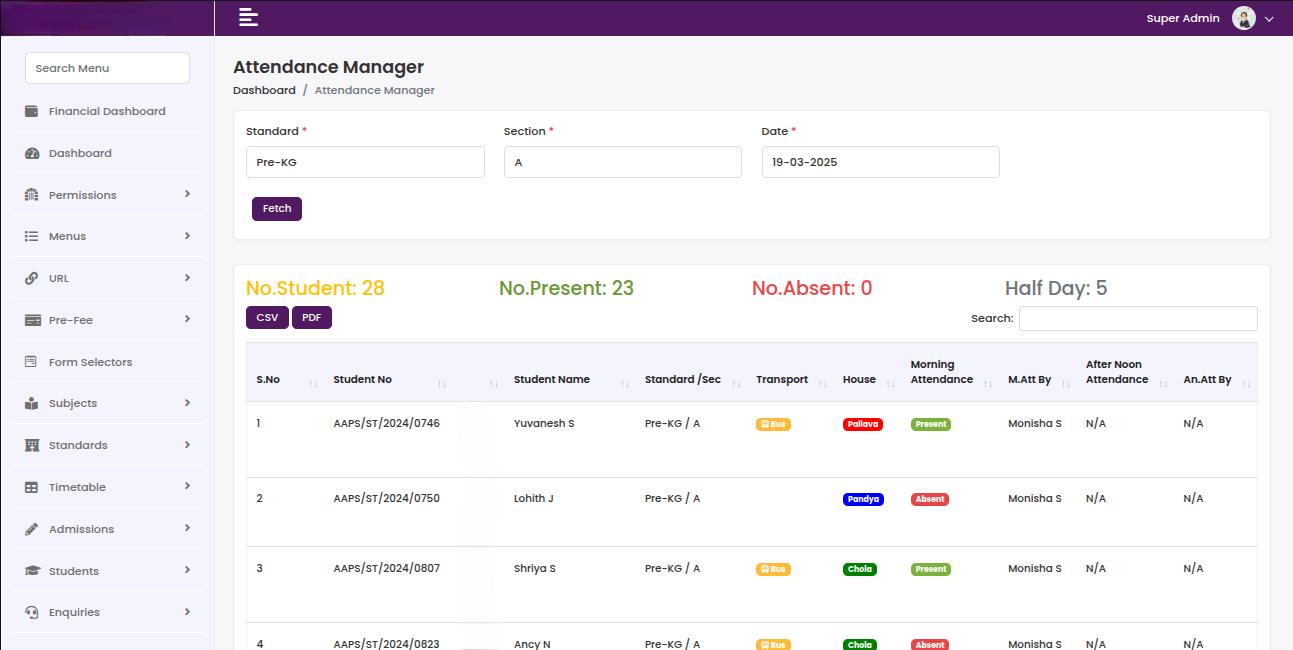
Task: Open the Section A dropdown
Action: click(623, 162)
